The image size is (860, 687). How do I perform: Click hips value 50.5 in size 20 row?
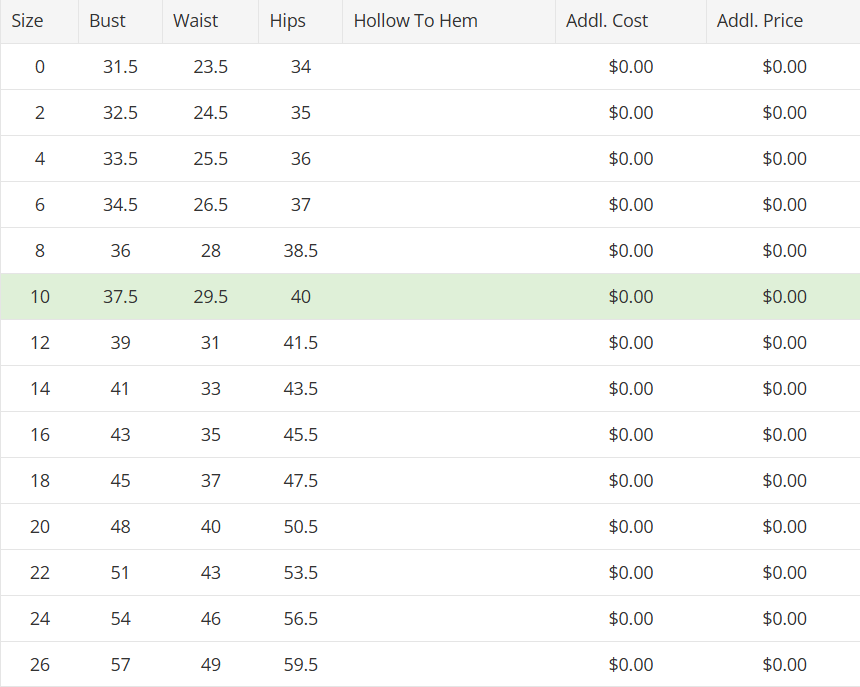tap(301, 527)
